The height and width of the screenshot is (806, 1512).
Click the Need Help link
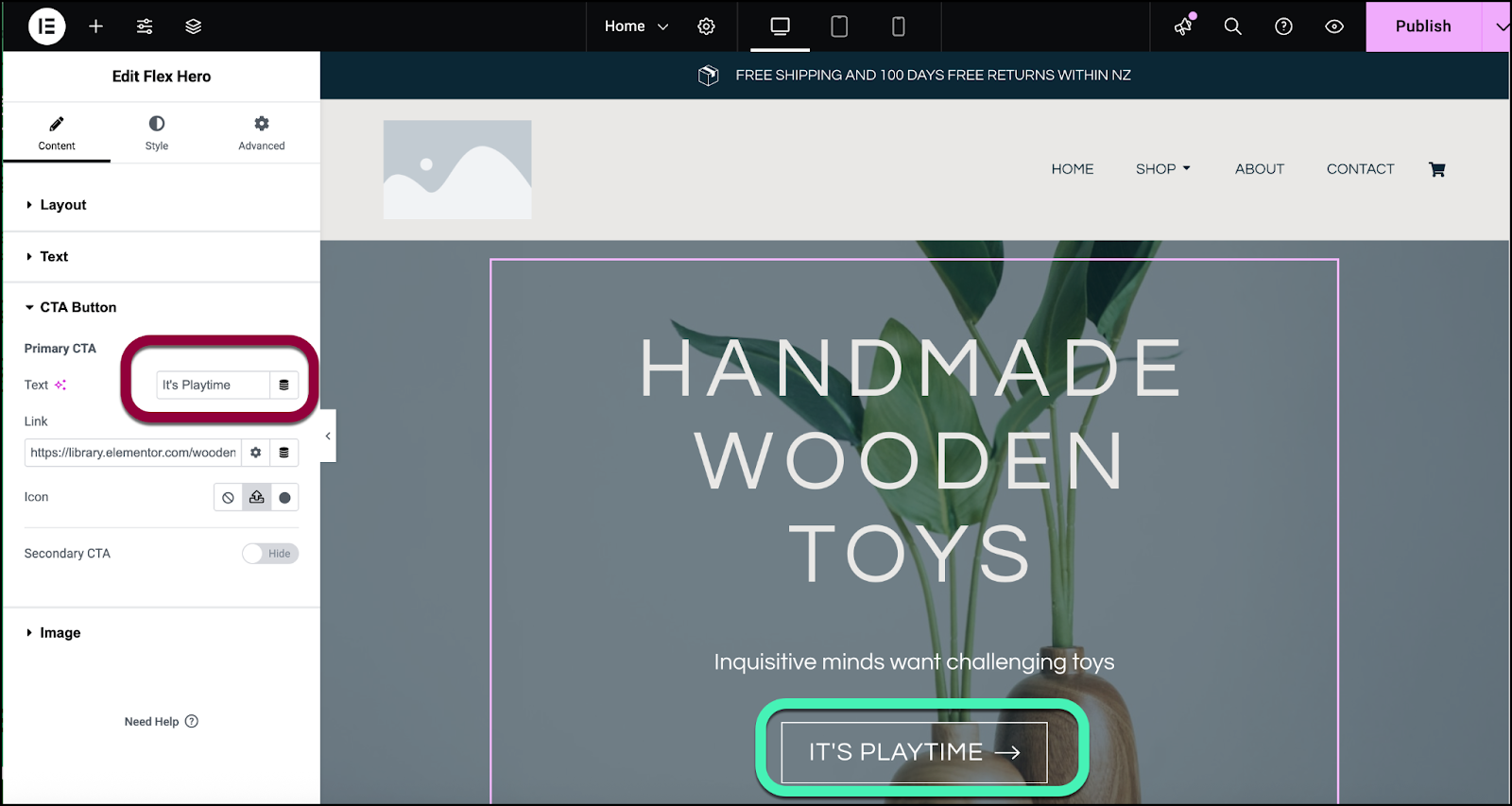[161, 721]
